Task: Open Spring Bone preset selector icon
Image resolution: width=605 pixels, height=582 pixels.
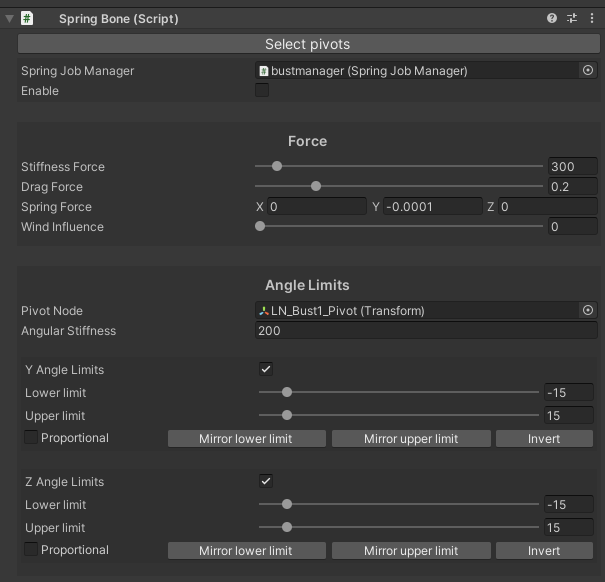Action: coord(572,18)
